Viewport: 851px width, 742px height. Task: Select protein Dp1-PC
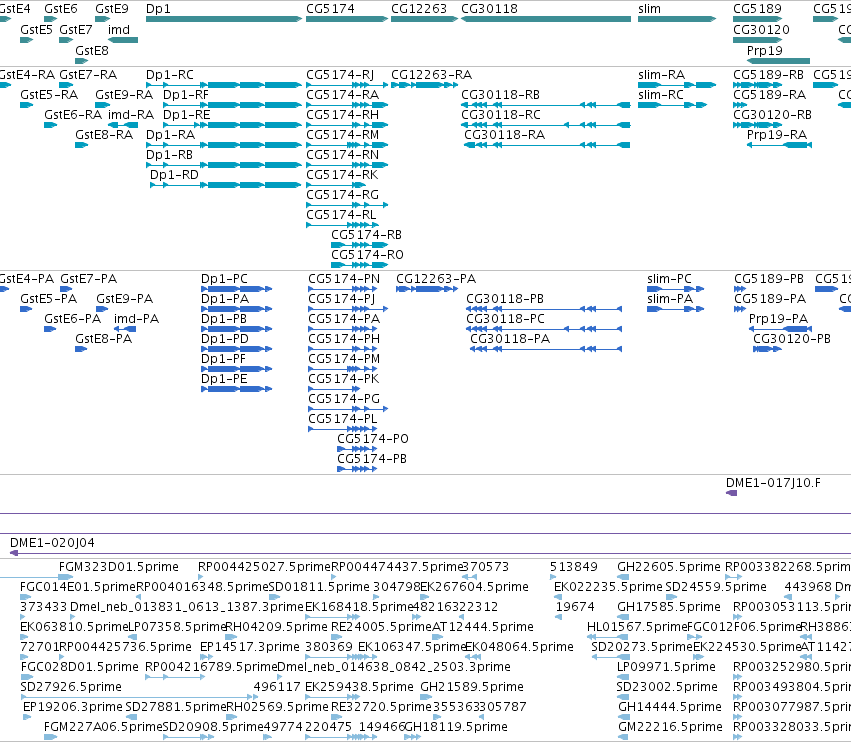(224, 278)
